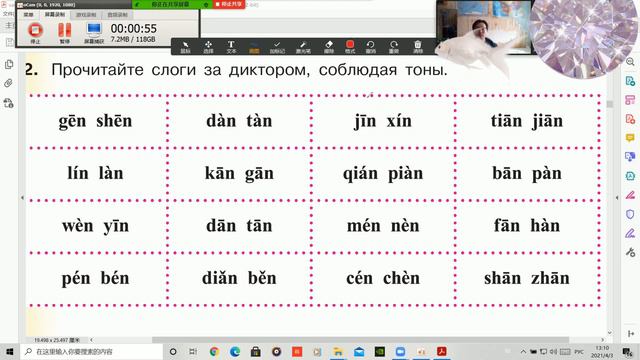
Task: Click the zoom magnifier tool in right pane
Action: coord(630,62)
